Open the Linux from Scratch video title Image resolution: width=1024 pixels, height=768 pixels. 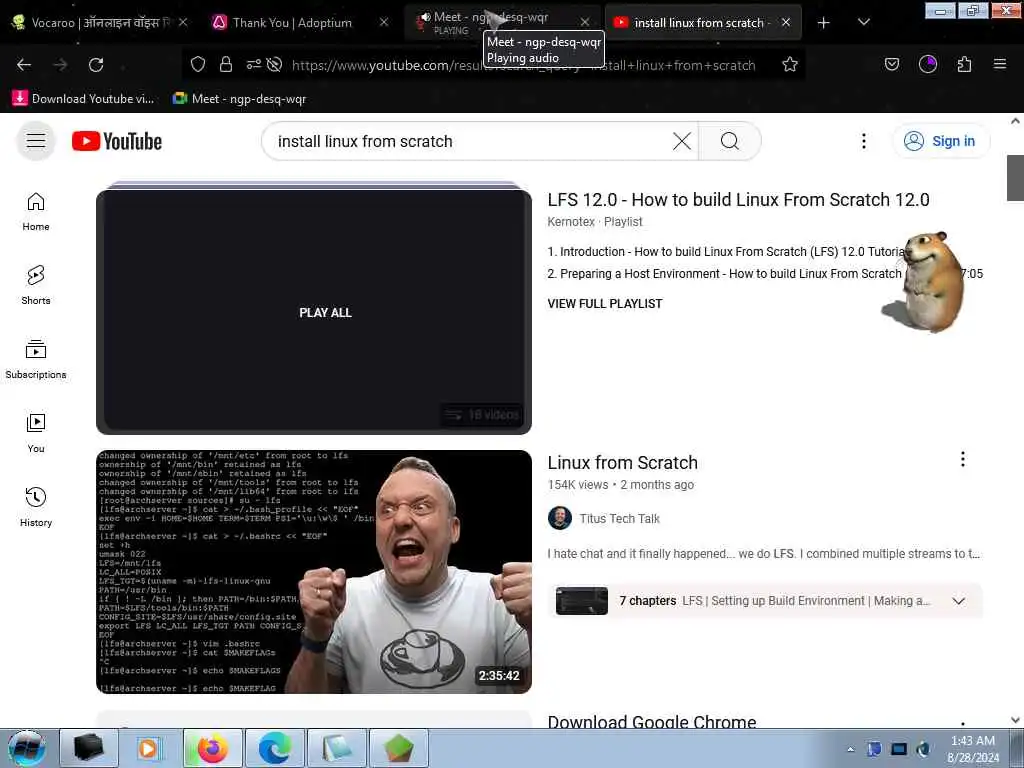pos(622,462)
